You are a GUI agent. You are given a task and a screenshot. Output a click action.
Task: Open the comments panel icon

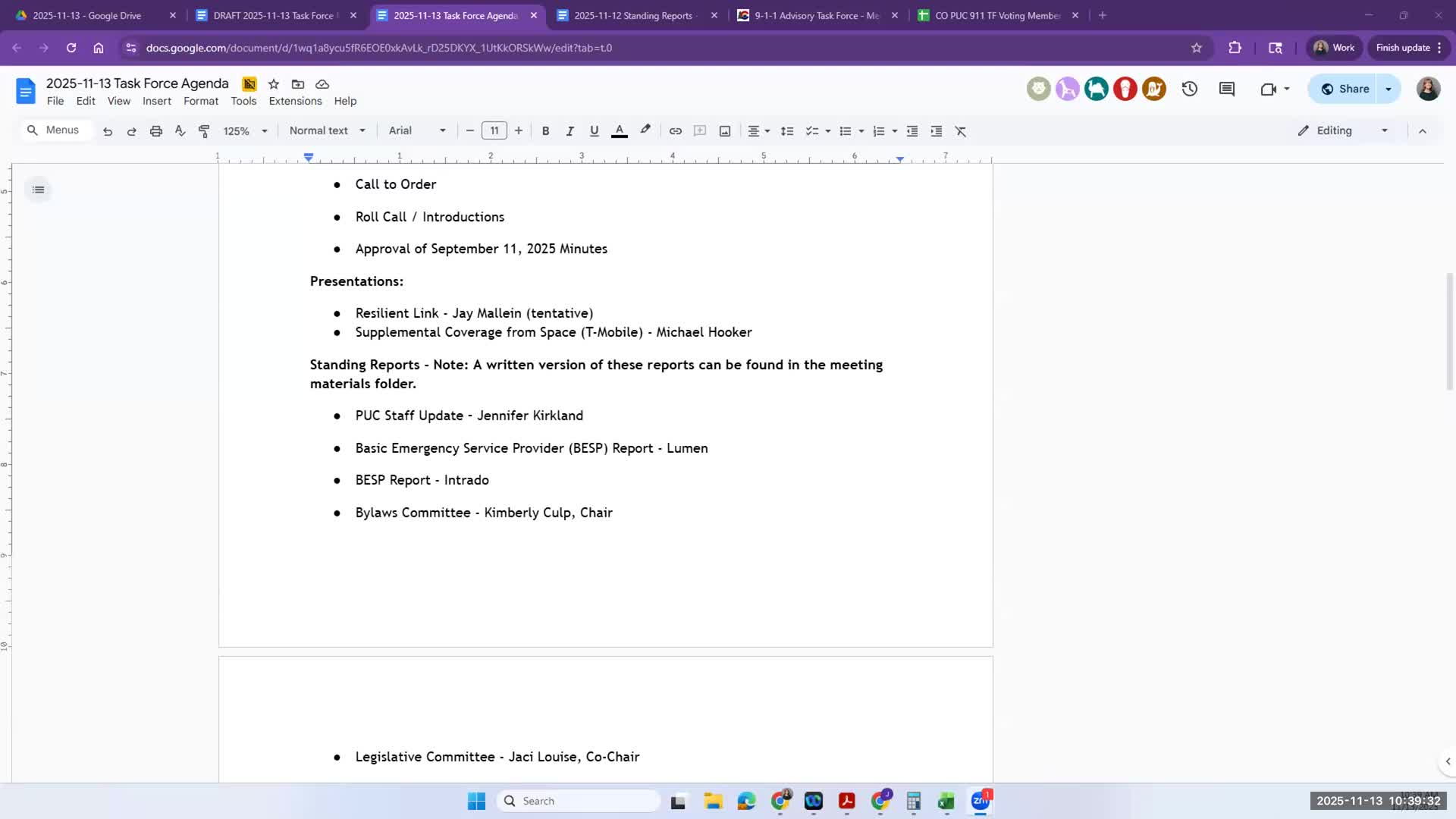pos(1226,89)
